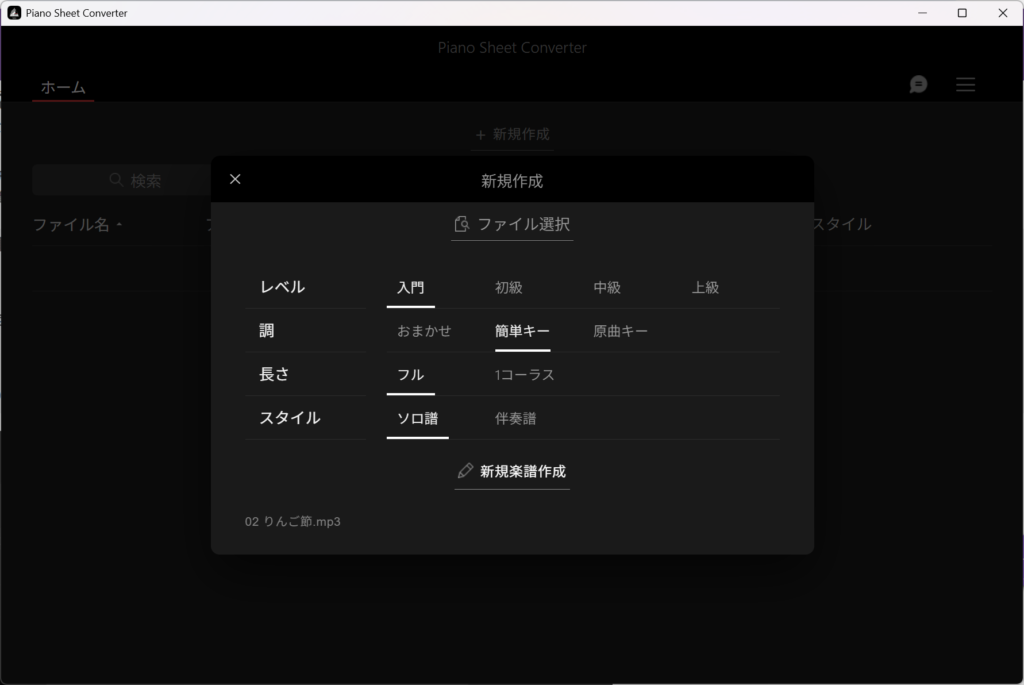Select 入門 level option
Screen dimensions: 1024x685
click(411, 287)
